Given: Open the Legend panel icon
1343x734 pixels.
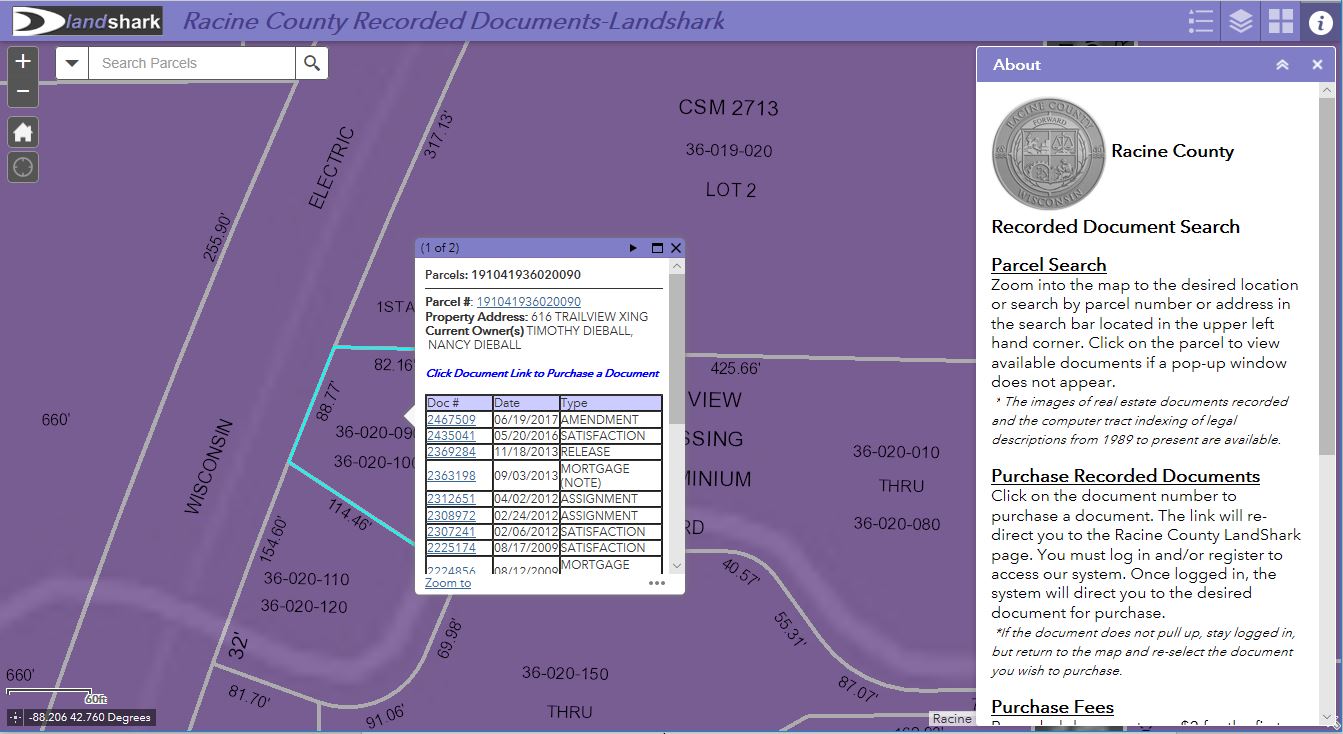Looking at the screenshot, I should (1200, 20).
